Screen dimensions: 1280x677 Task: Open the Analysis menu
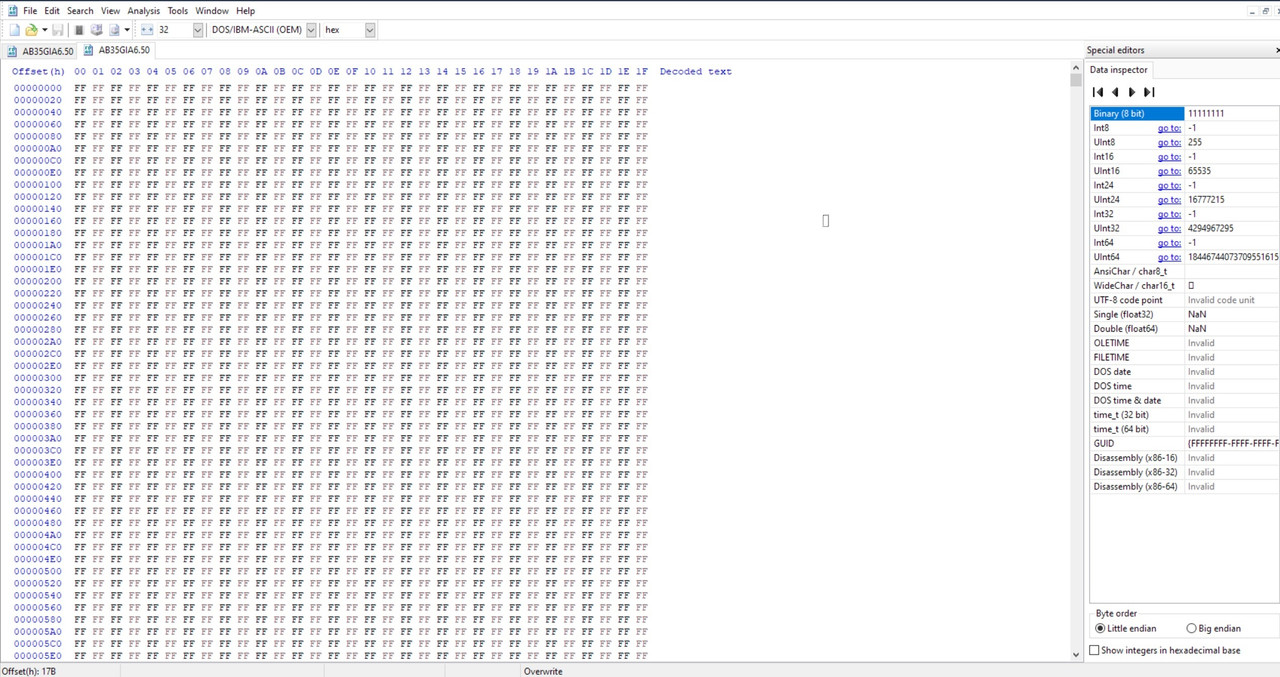pos(144,11)
